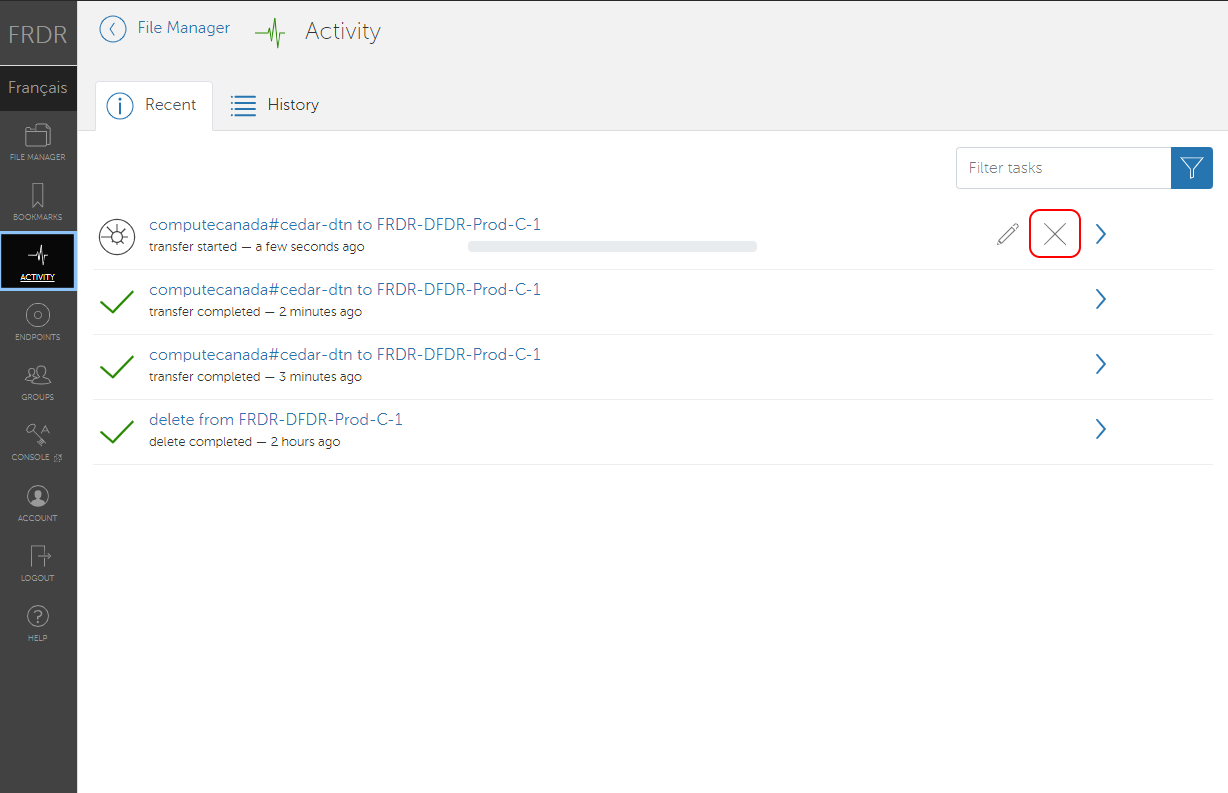The height and width of the screenshot is (793, 1228).
Task: Click the Logout sidebar icon
Action: [x=38, y=562]
